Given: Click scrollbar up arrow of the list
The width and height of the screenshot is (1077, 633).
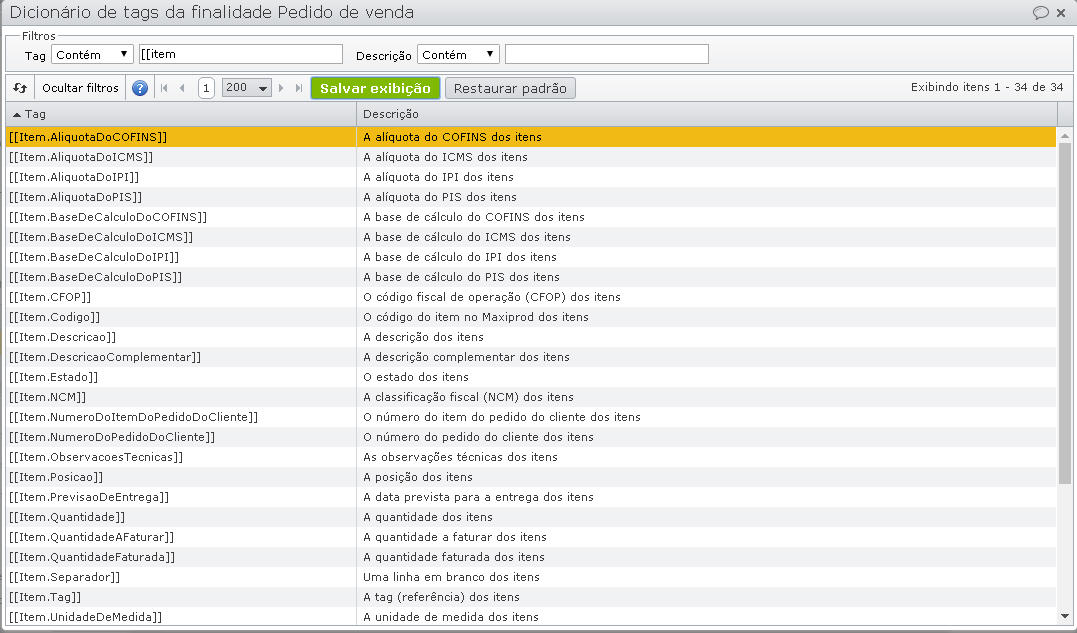Looking at the screenshot, I should pyautogui.click(x=1065, y=136).
